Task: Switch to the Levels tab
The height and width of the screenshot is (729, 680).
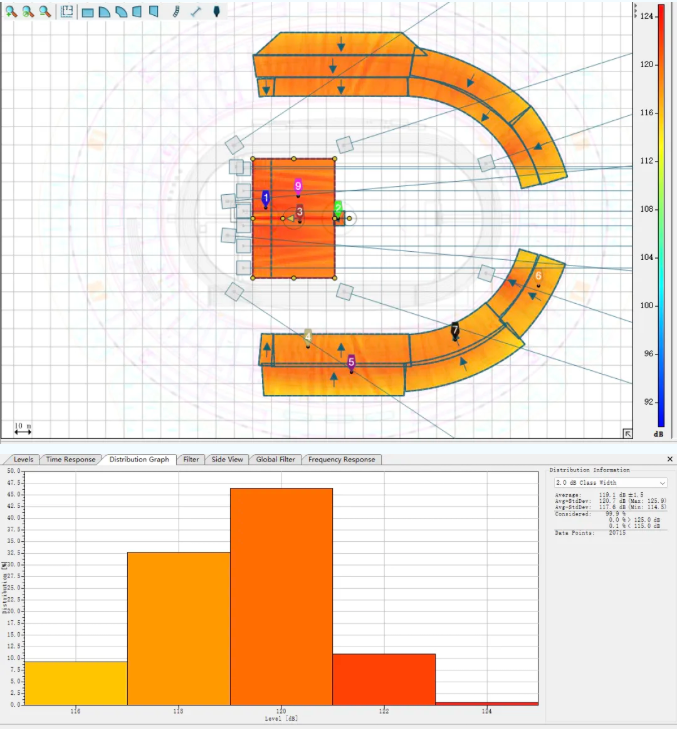Action: 23,459
